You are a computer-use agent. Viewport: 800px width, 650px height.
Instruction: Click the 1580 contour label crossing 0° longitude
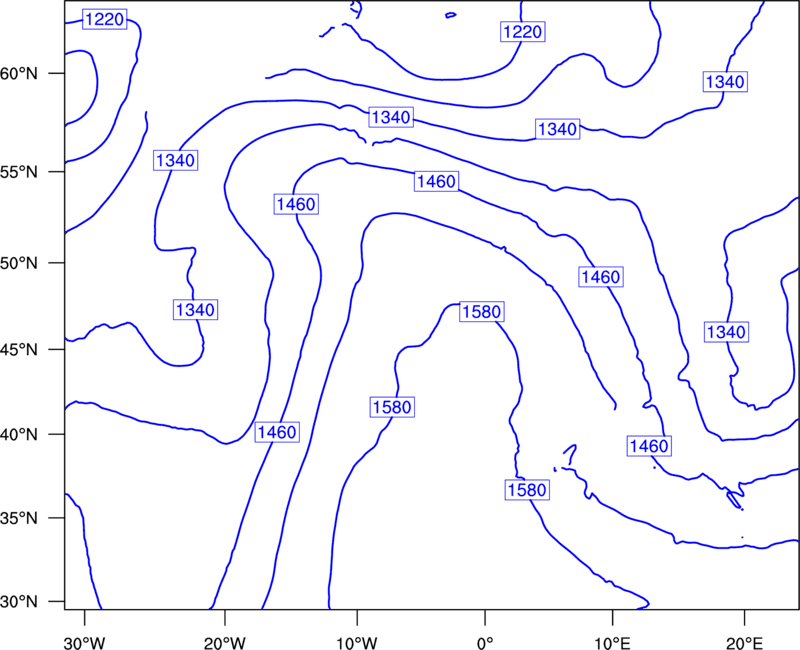click(x=482, y=311)
